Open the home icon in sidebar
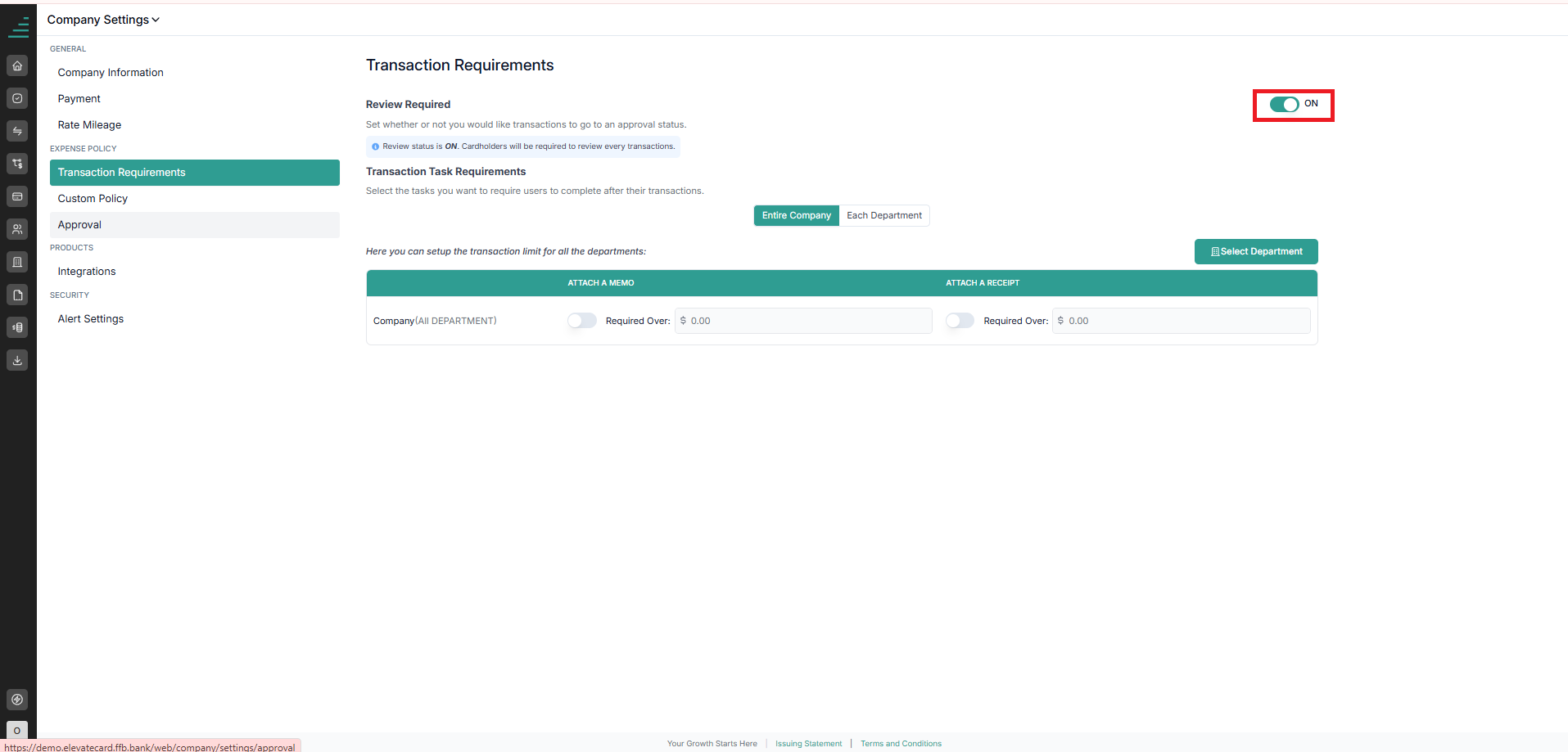Screen dimensions: 1568x752 coord(17,65)
